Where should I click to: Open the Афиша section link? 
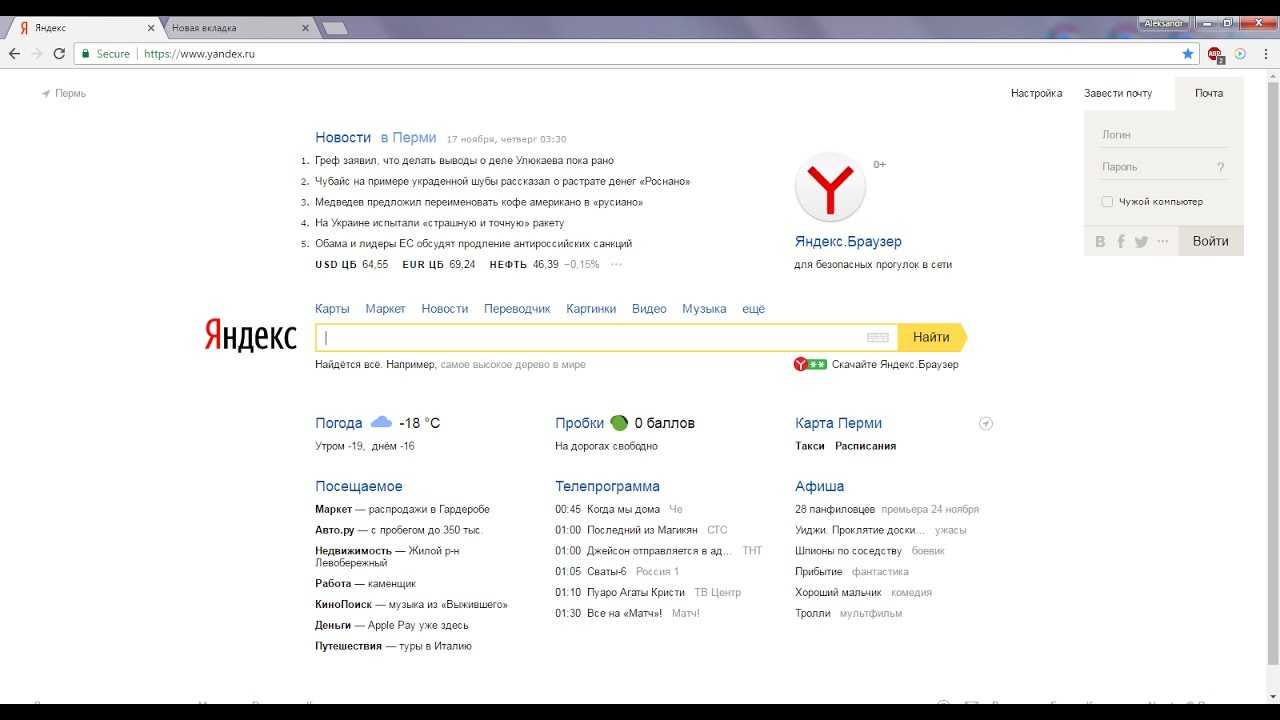pyautogui.click(x=819, y=487)
